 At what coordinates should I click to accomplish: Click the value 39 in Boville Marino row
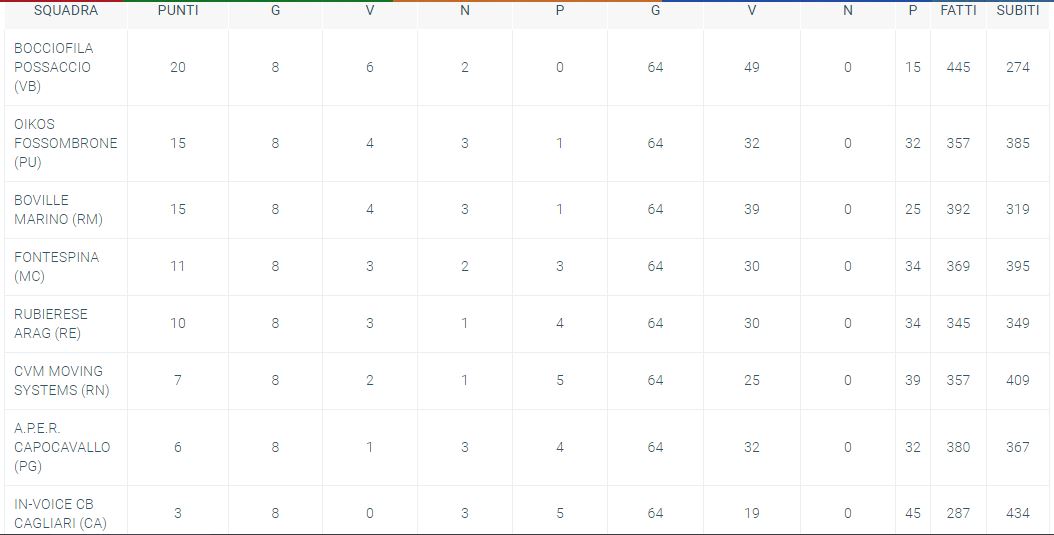[x=752, y=209]
